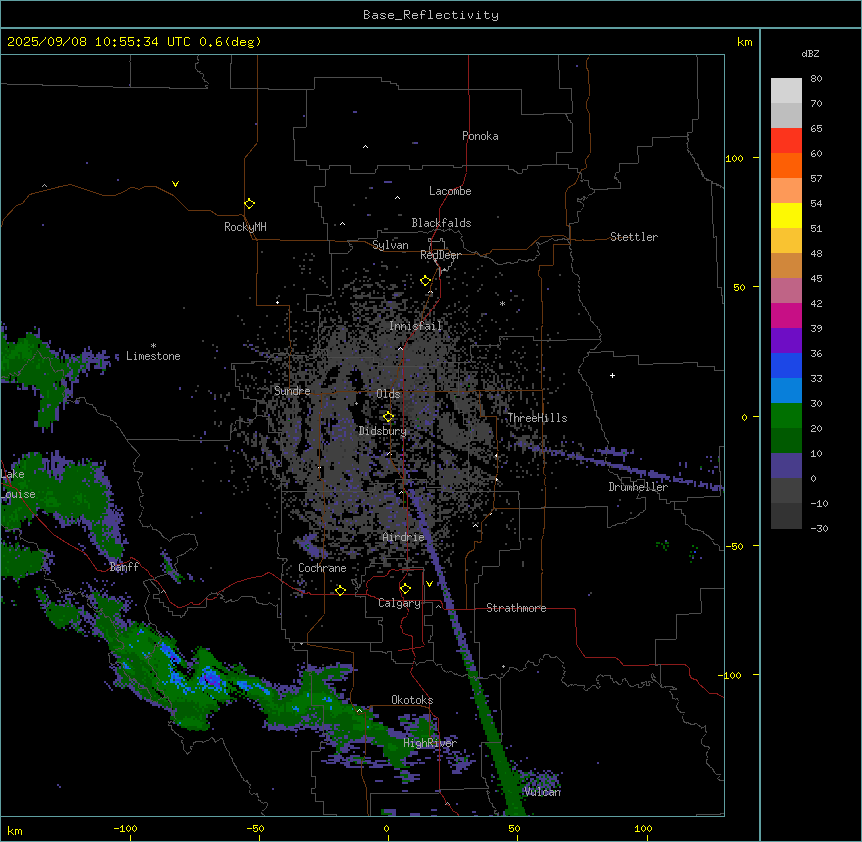Image resolution: width=862 pixels, height=842 pixels.
Task: Pick the dark green 10–20 dBZ legend swatch
Action: 786,440
